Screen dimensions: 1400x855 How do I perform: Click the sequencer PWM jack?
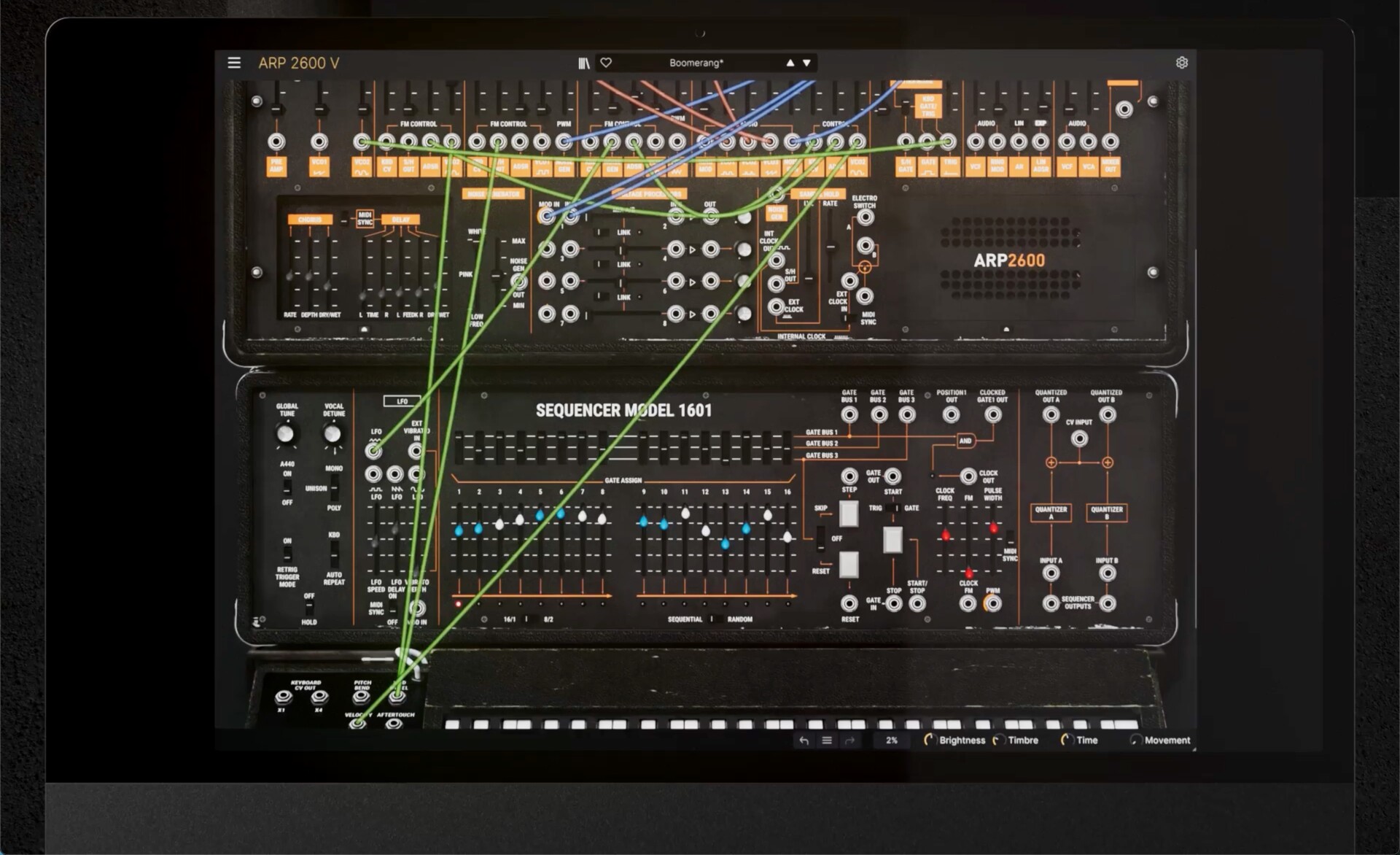pyautogui.click(x=992, y=603)
